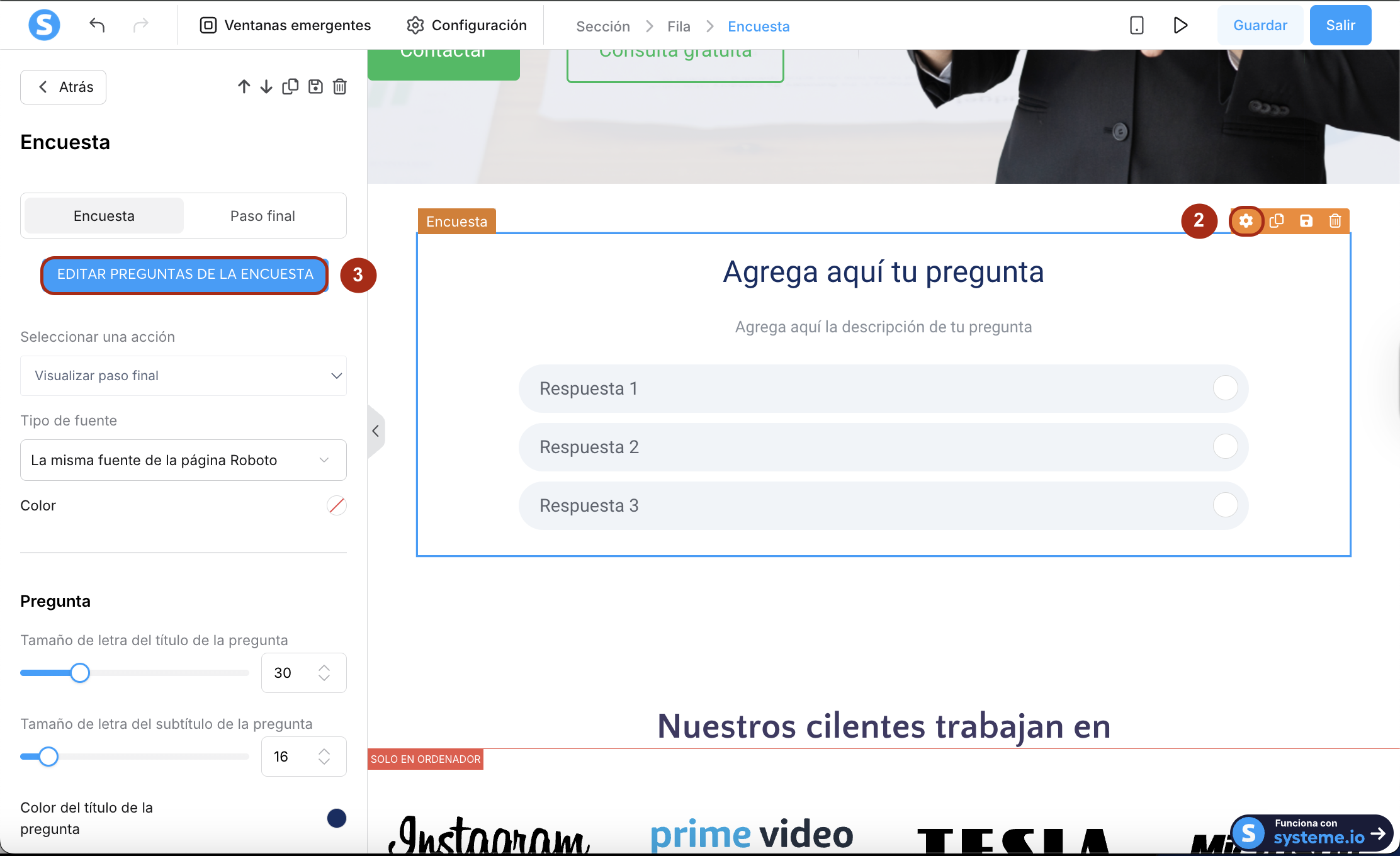Collapse the left sidebar panel handle
Viewport: 1400px width, 856px height.
pyautogui.click(x=375, y=431)
